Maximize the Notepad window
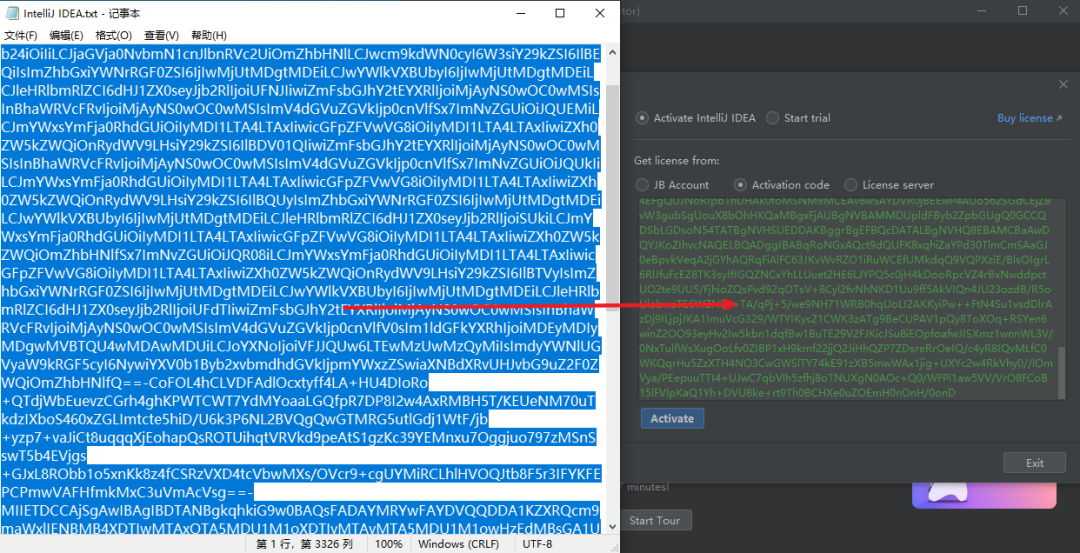The image size is (1080, 553). (560, 13)
